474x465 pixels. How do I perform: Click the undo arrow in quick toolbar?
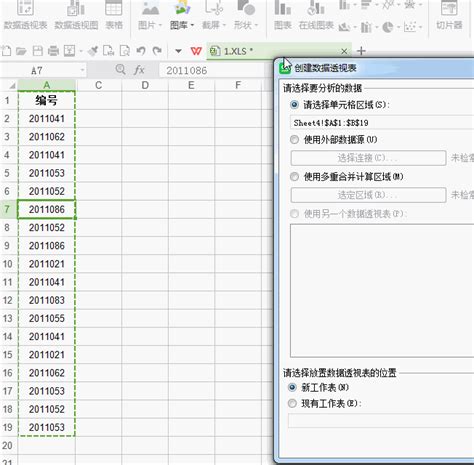click(141, 51)
